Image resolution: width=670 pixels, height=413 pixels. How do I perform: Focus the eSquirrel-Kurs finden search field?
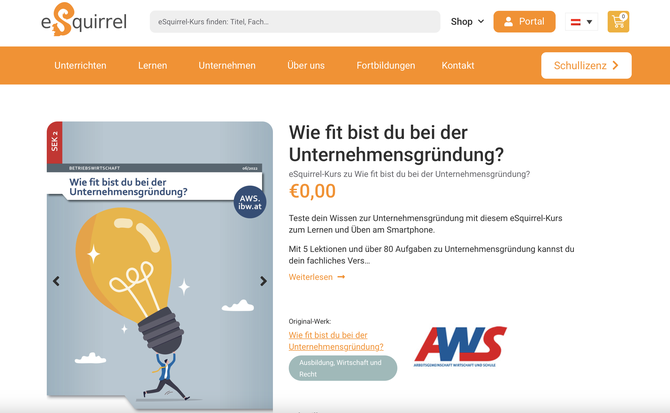tap(295, 22)
